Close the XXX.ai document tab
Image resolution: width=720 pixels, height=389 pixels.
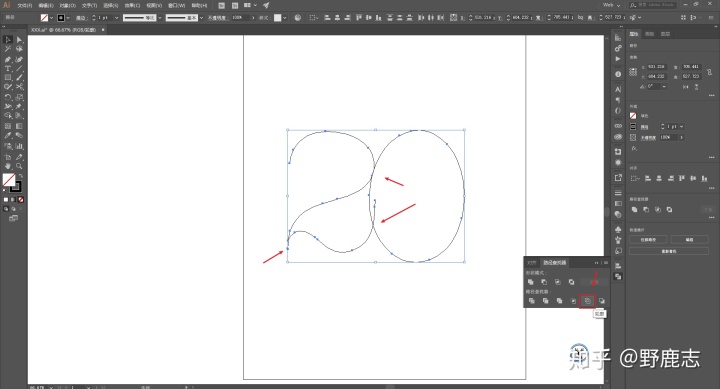pos(103,30)
